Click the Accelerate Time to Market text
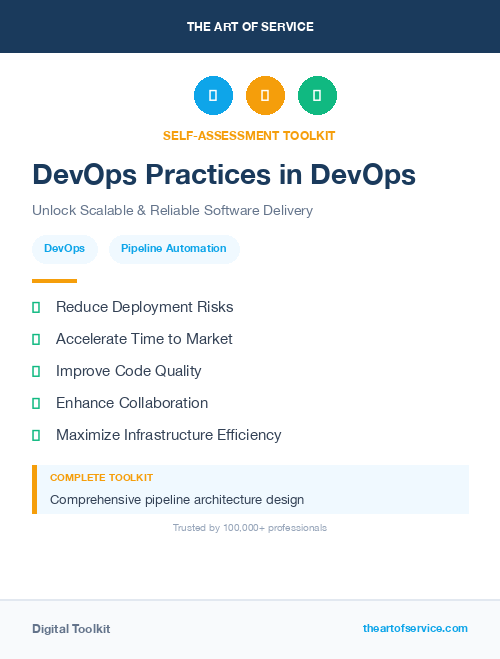This screenshot has height=659, width=500. tap(144, 339)
